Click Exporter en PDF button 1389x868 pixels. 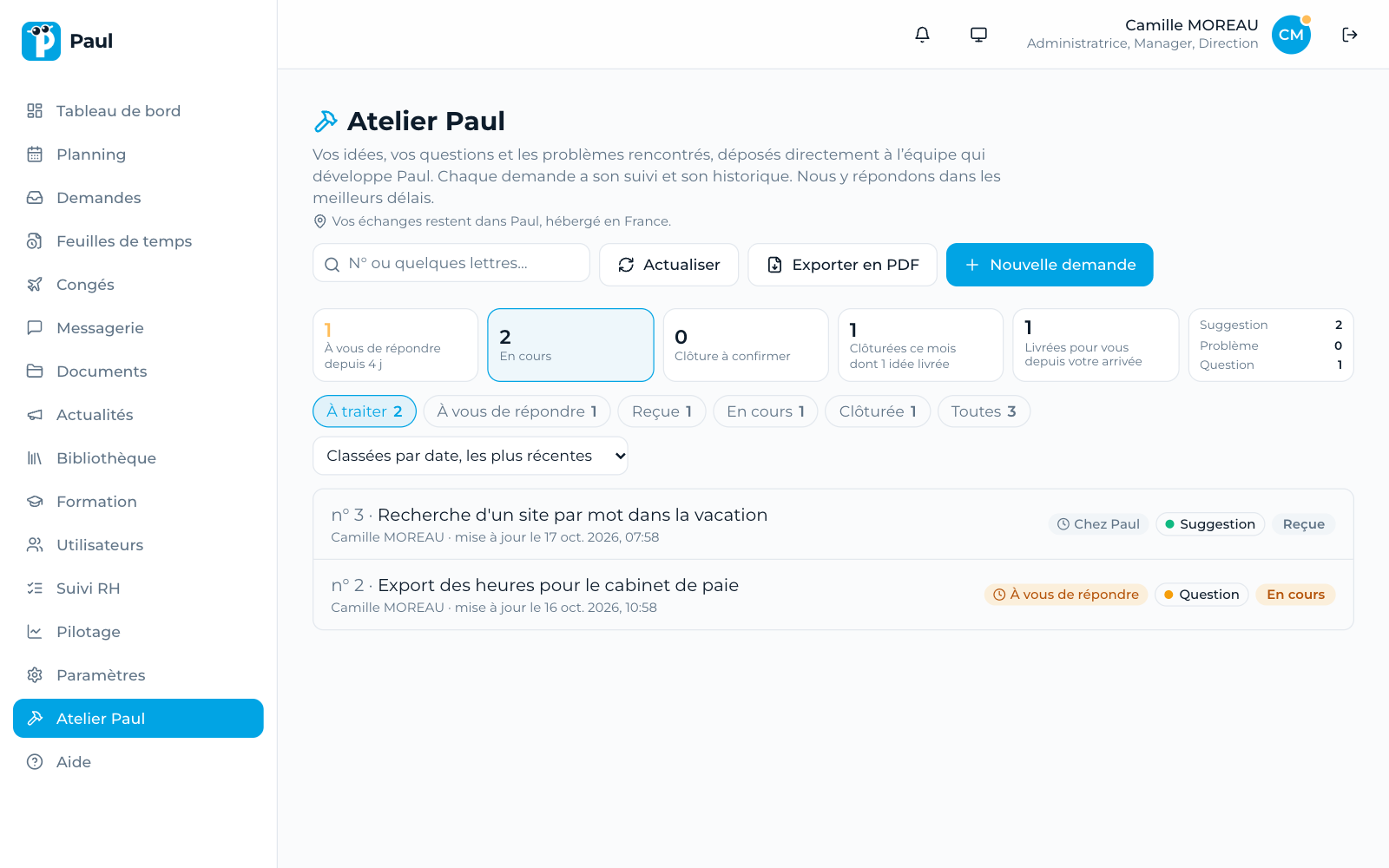point(842,265)
